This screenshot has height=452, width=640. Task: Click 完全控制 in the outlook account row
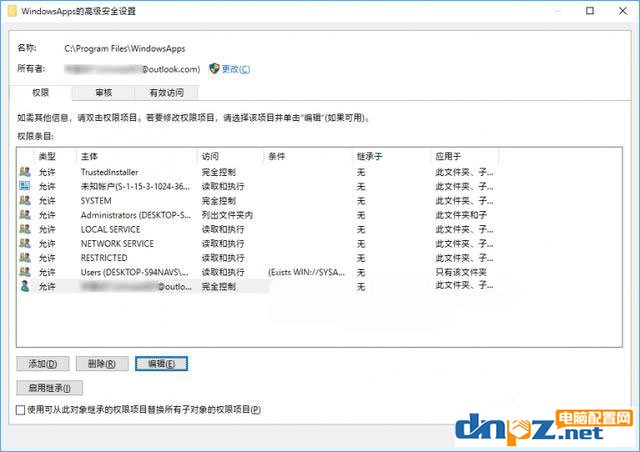click(219, 286)
